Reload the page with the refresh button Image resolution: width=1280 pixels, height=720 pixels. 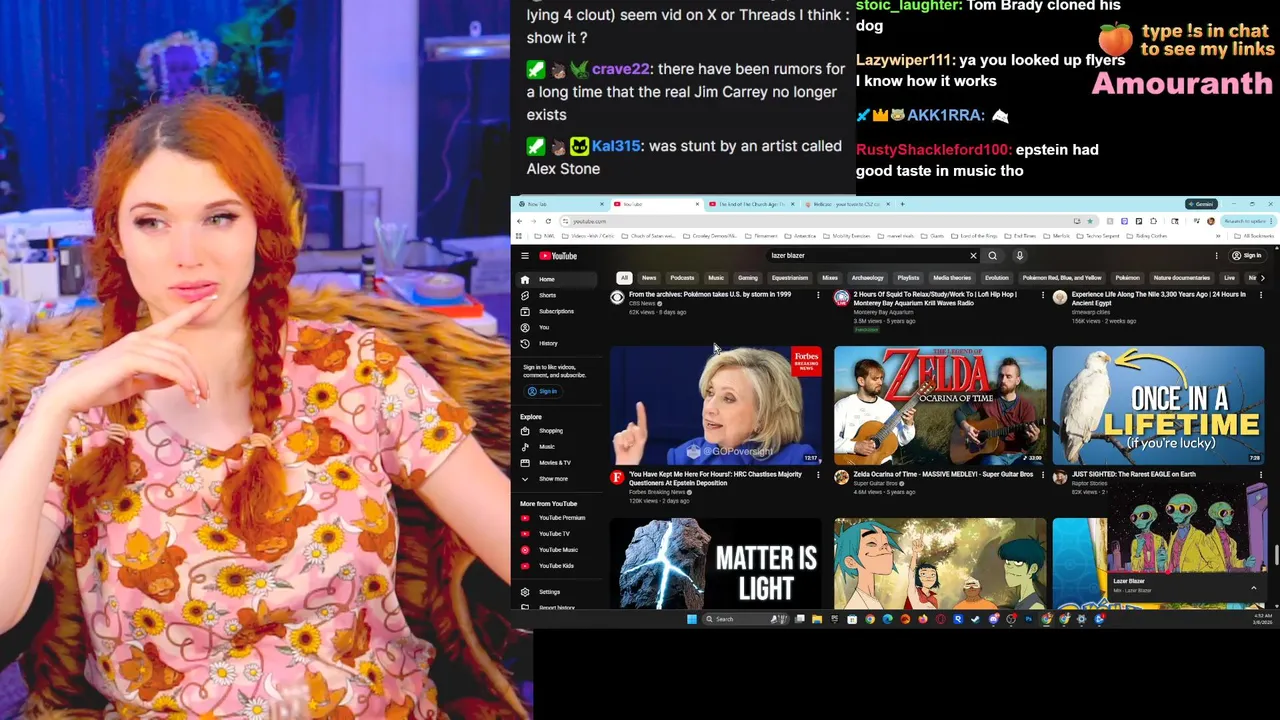point(548,221)
